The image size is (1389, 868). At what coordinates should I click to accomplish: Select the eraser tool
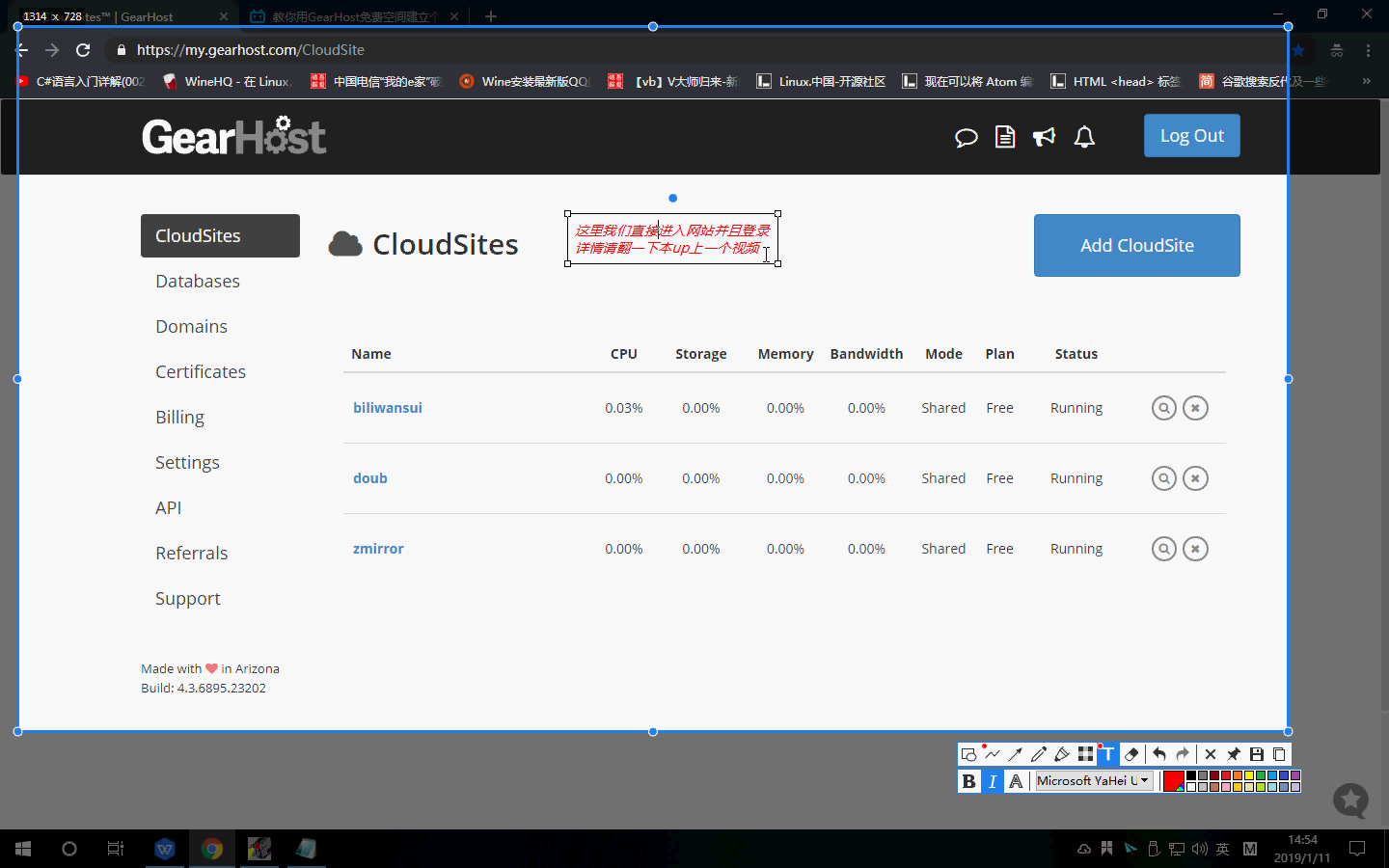1132,754
